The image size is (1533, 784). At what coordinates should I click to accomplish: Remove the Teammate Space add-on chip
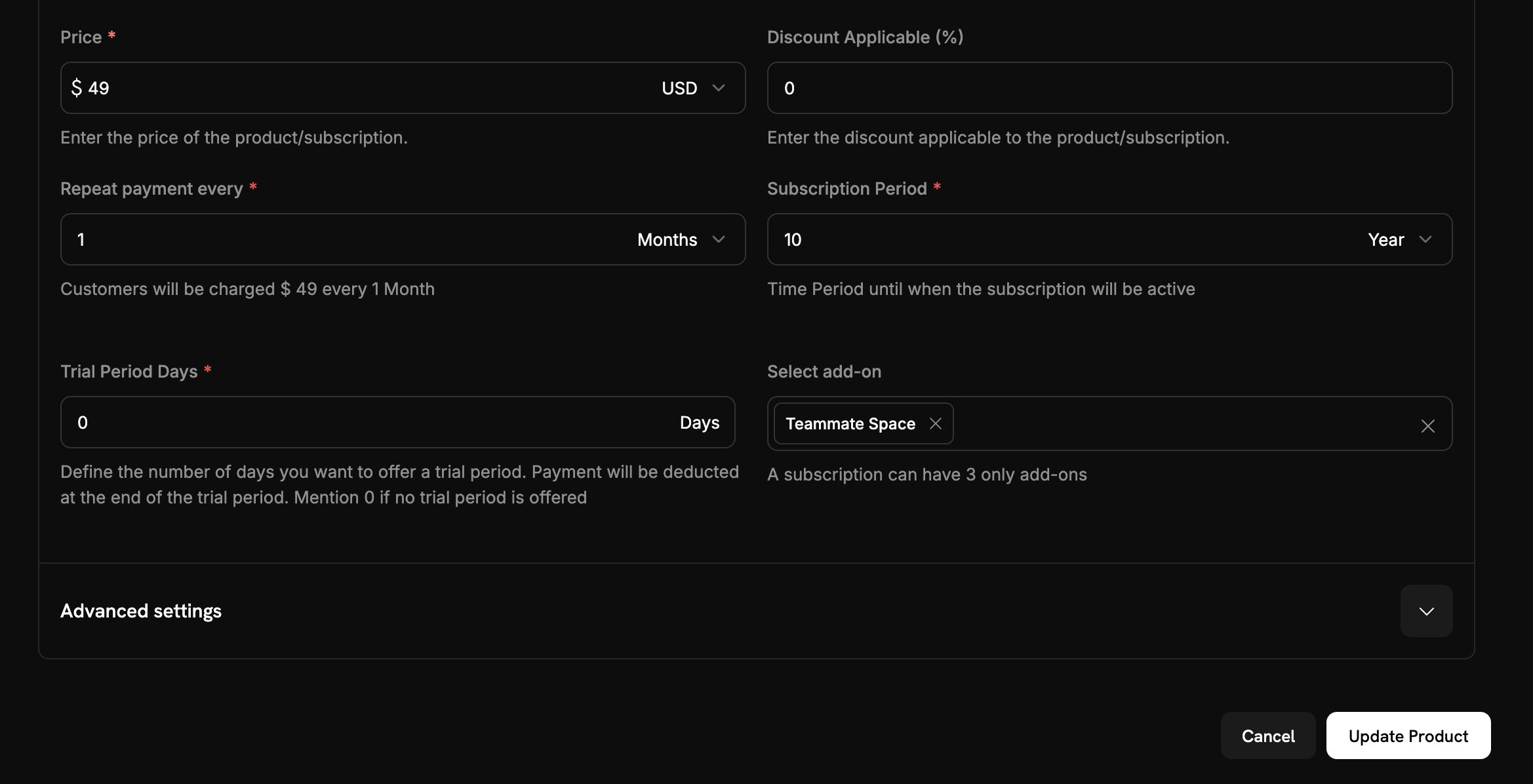pos(936,423)
